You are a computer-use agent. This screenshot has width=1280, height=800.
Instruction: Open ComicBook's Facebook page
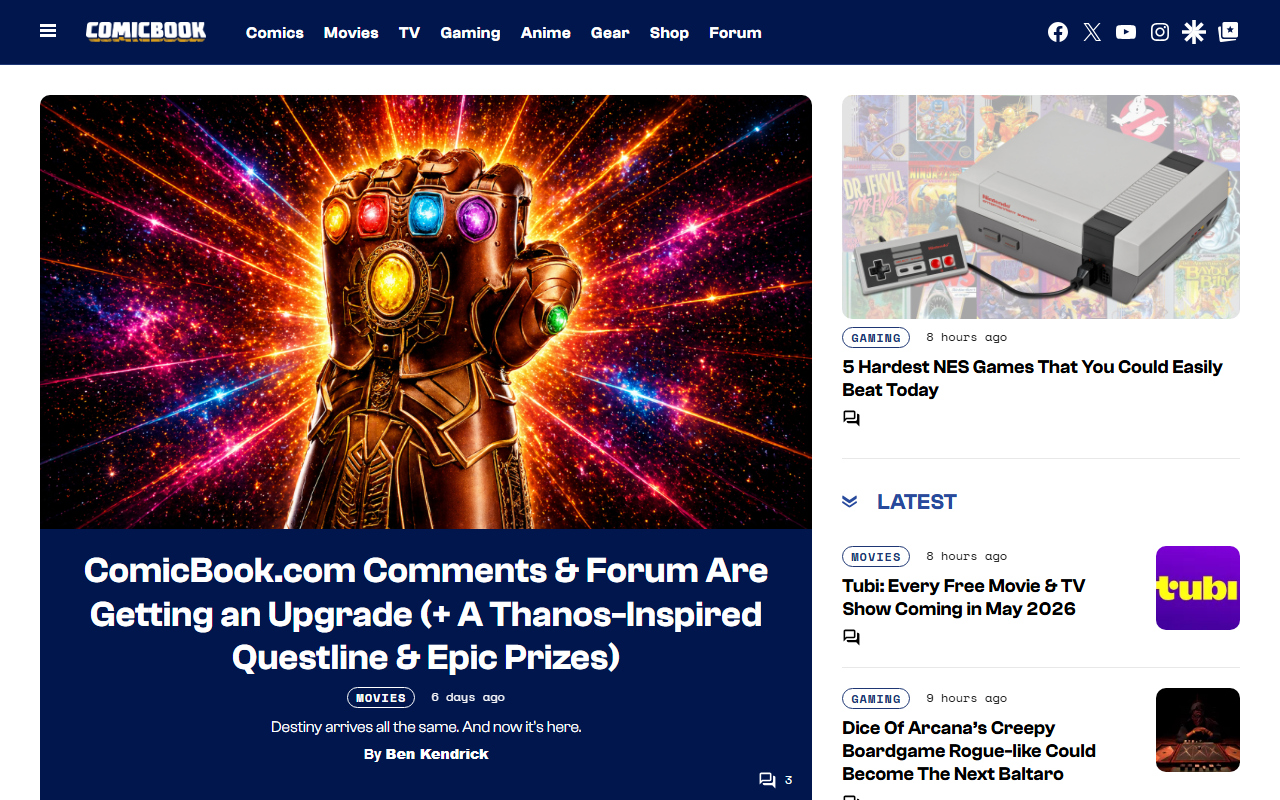1058,32
